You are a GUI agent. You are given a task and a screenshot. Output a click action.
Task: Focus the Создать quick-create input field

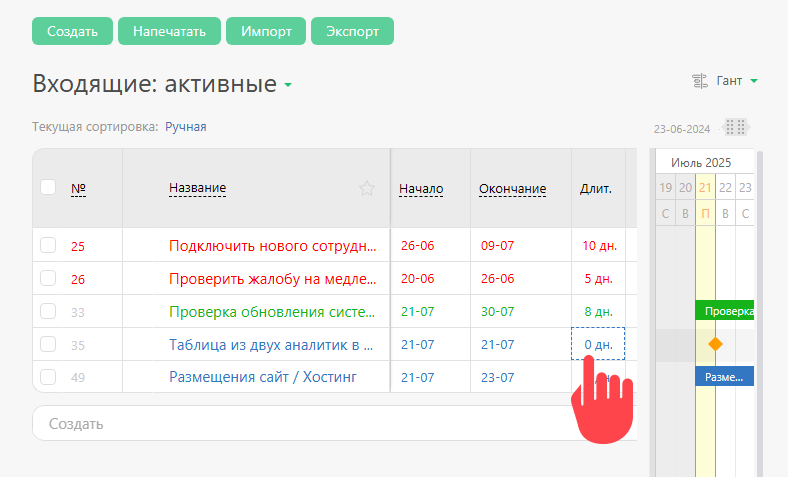click(335, 423)
